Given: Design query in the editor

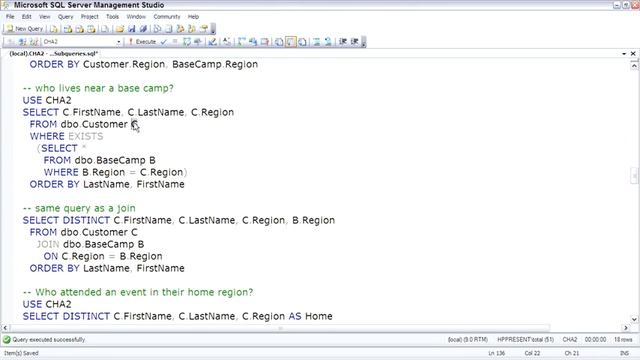Looking at the screenshot, I should pos(212,42).
